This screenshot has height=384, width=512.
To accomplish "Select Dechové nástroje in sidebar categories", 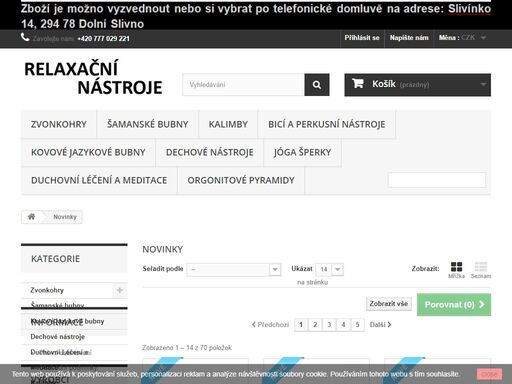I will pyautogui.click(x=57, y=337).
